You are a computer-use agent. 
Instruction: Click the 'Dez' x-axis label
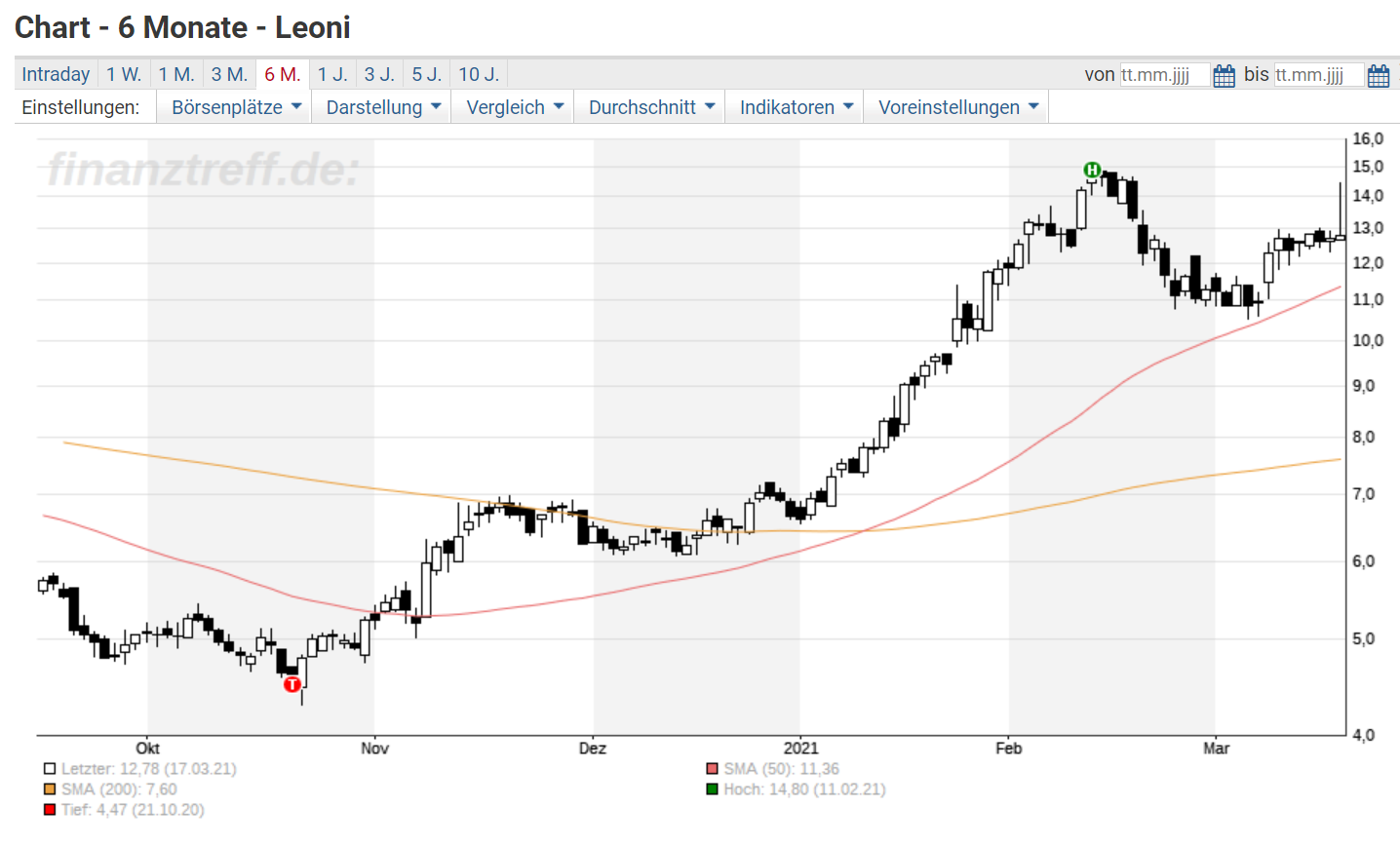coord(593,749)
